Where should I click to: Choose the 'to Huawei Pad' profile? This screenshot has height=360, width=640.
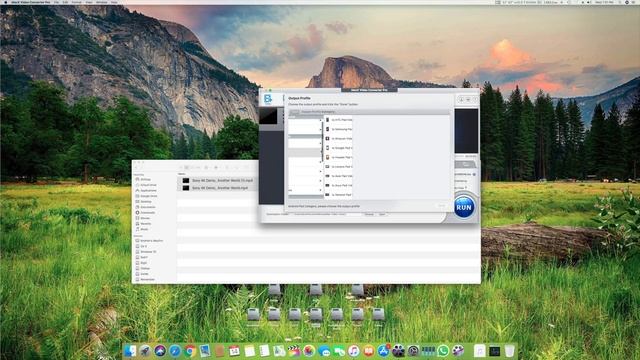tap(339, 157)
